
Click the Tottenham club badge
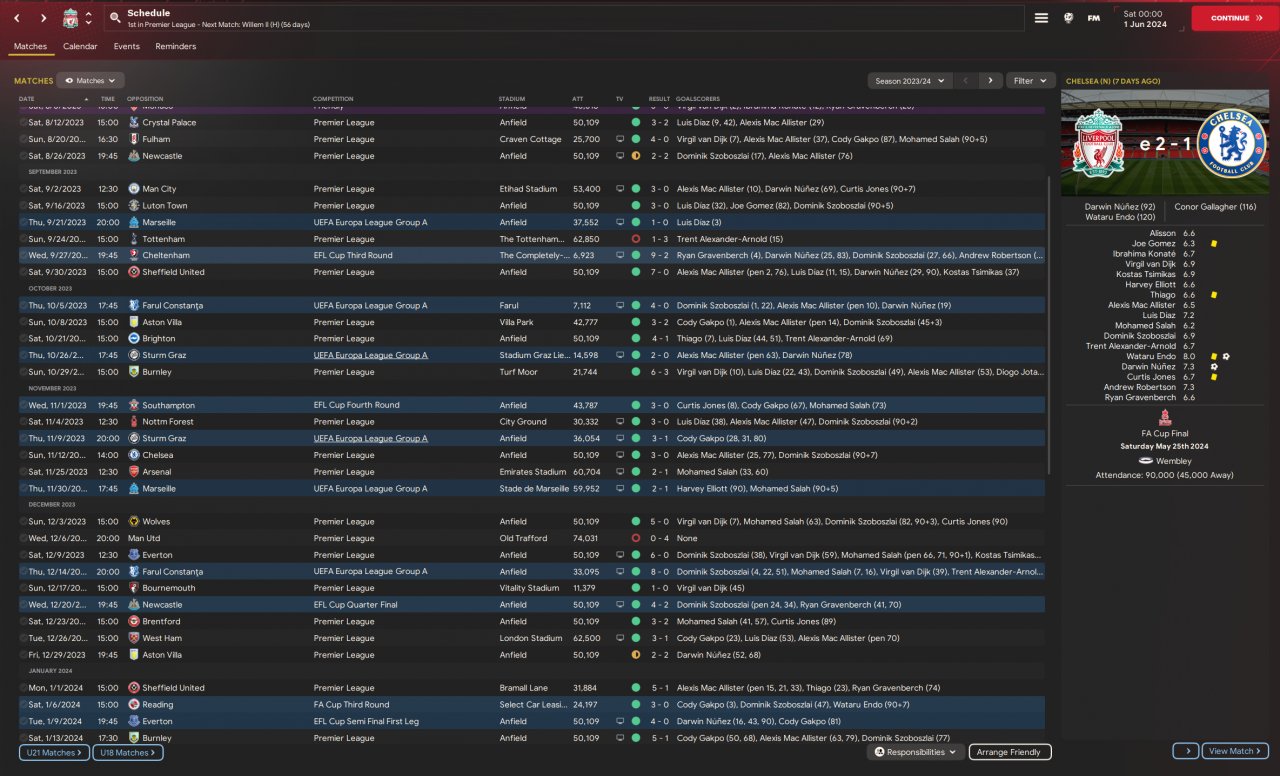click(x=134, y=239)
